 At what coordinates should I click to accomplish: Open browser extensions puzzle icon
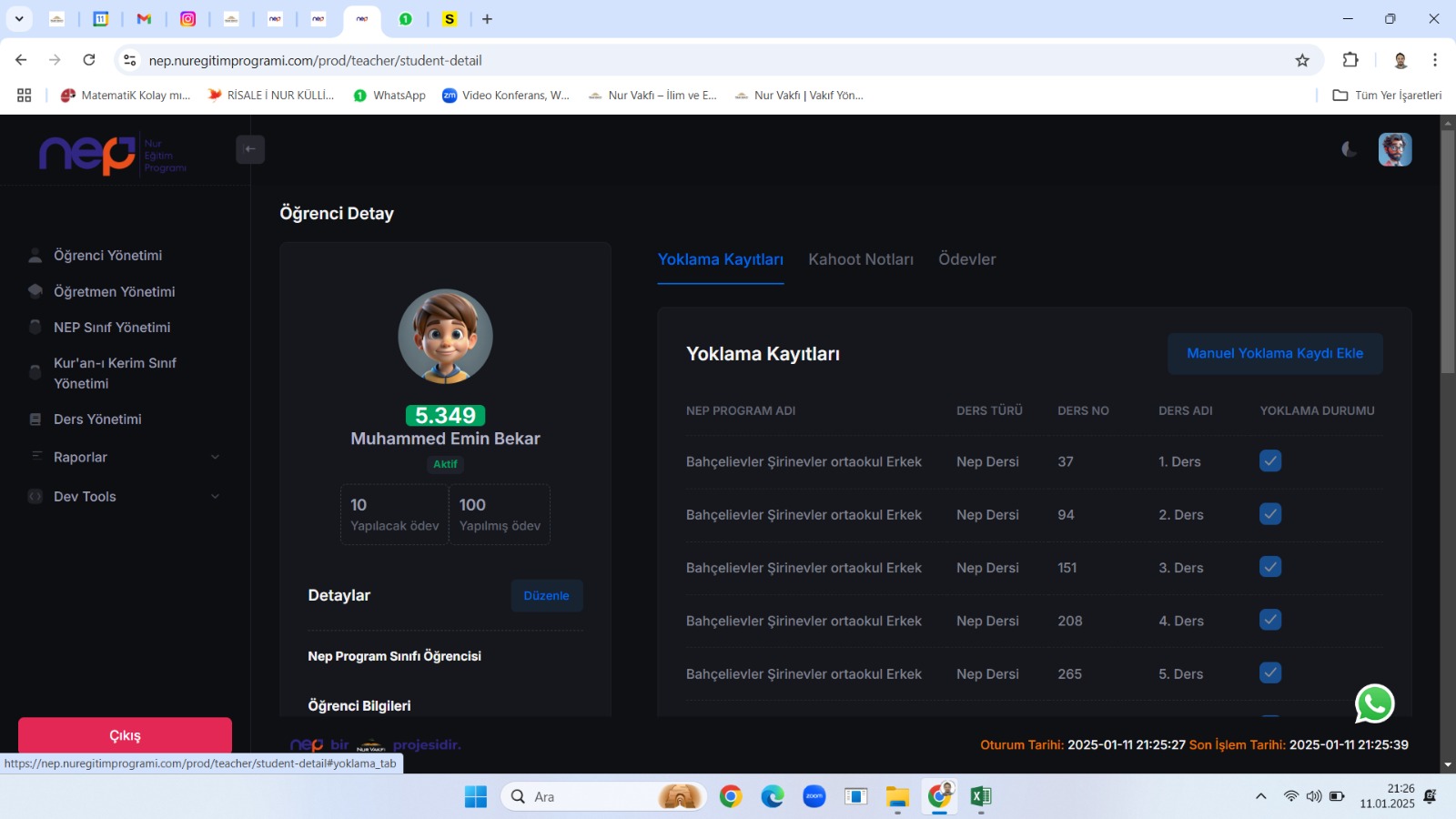pos(1350,60)
